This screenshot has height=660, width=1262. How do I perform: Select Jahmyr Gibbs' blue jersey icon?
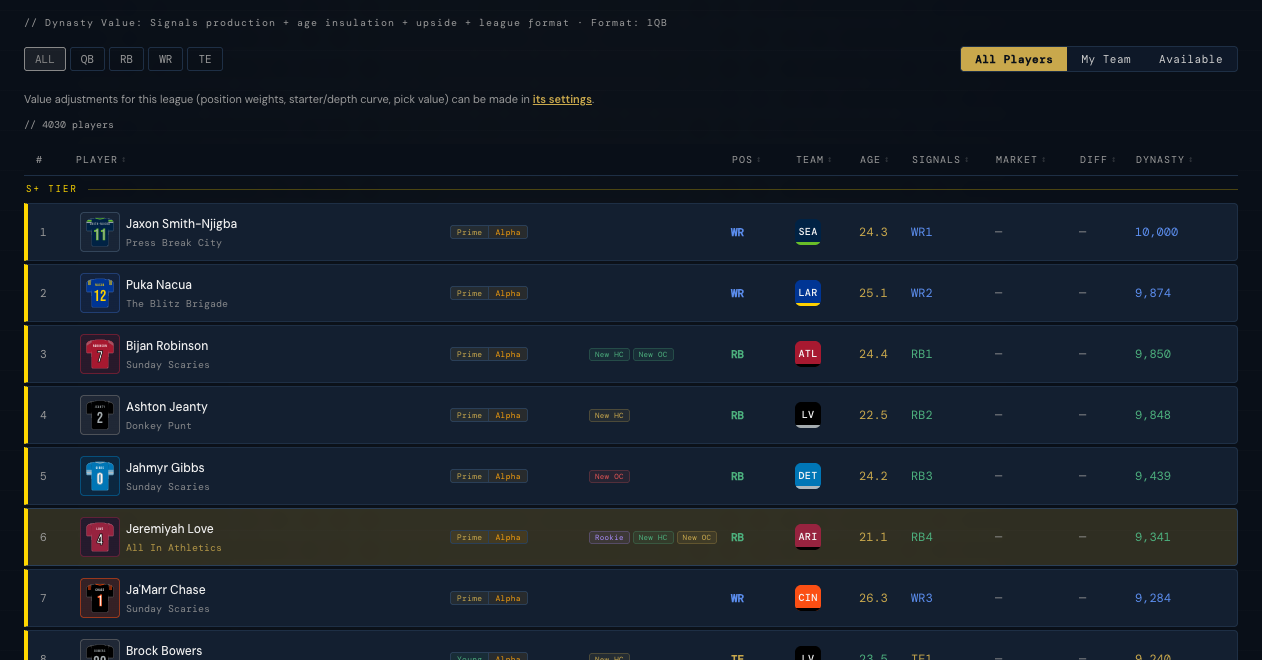click(100, 476)
